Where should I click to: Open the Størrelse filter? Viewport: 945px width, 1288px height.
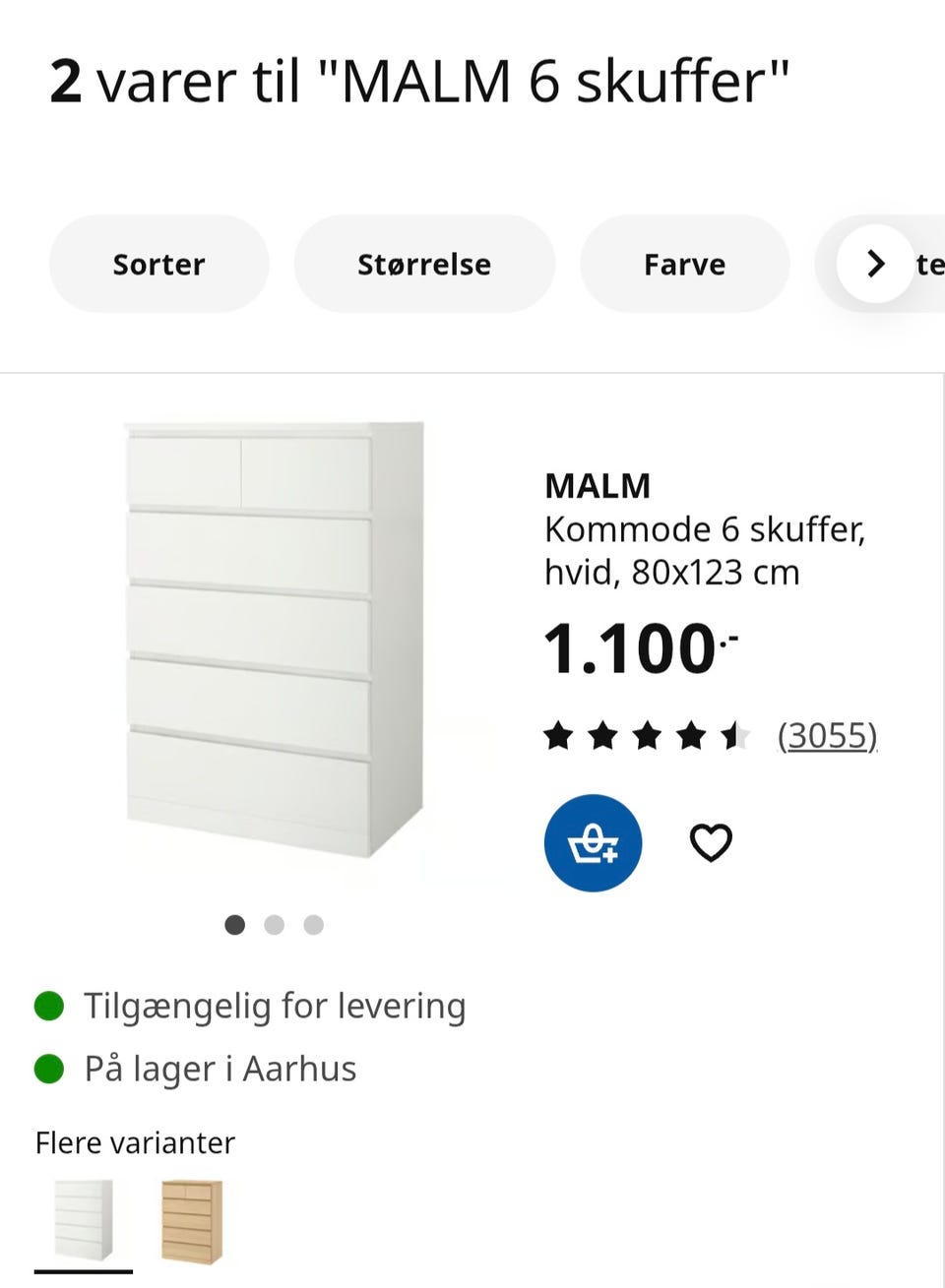click(x=423, y=264)
